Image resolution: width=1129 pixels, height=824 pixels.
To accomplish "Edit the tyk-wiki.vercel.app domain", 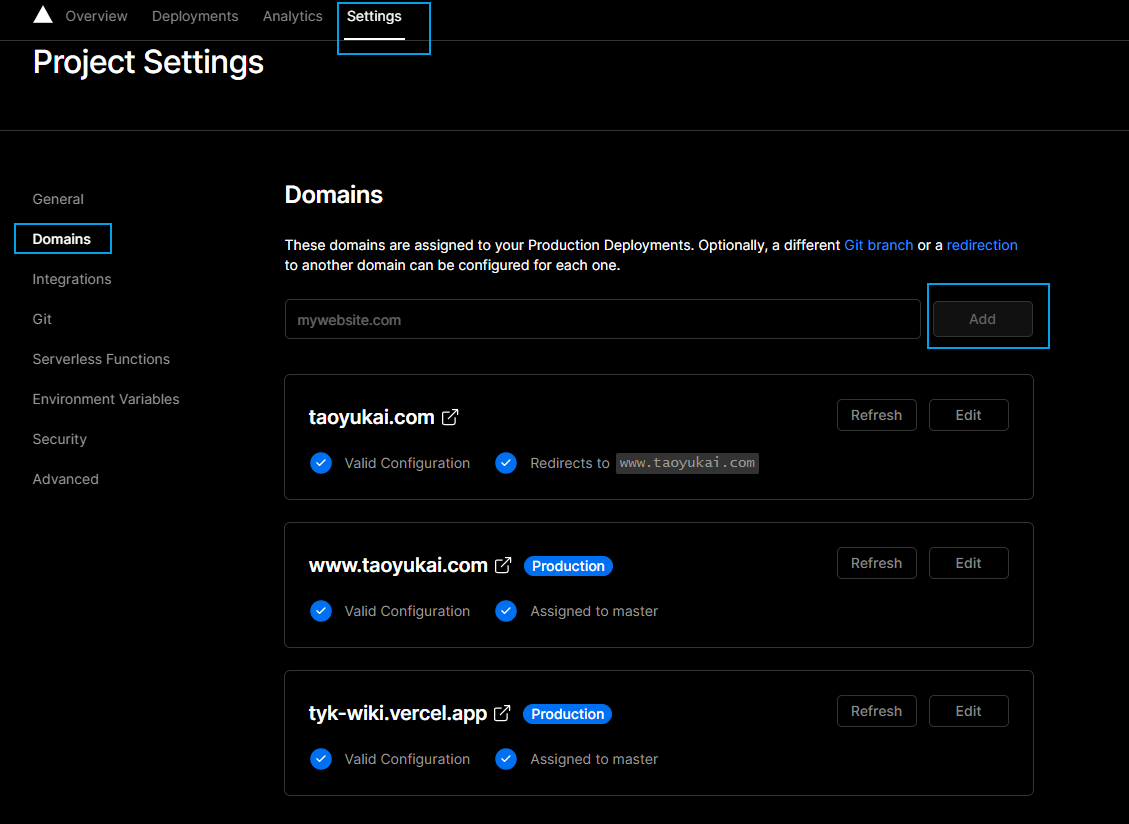I will [x=968, y=711].
